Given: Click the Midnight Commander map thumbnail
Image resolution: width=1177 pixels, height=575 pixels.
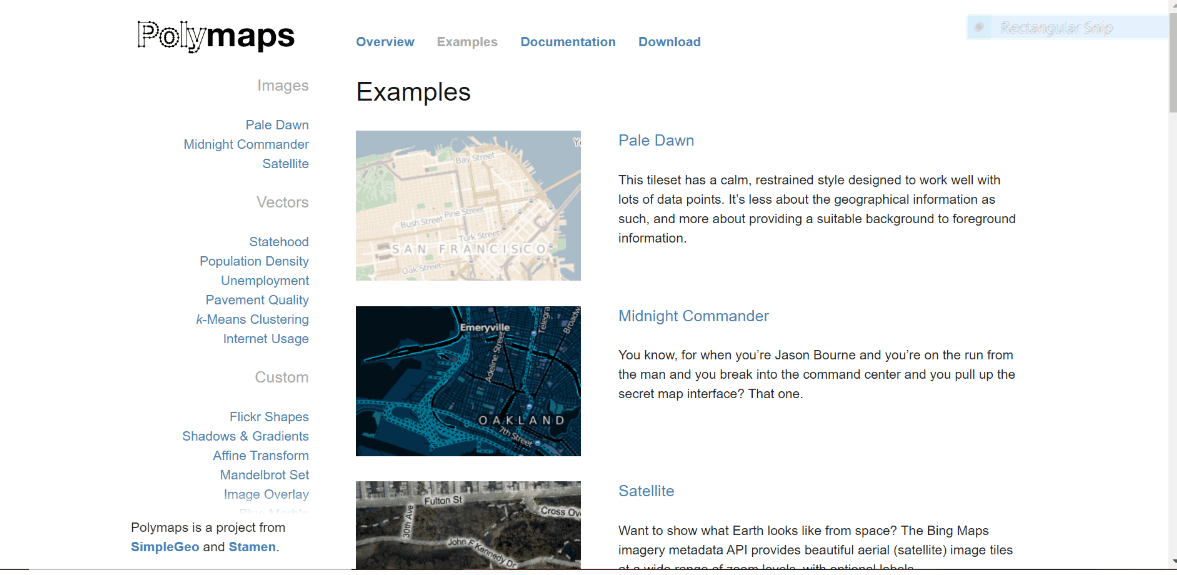Looking at the screenshot, I should (468, 380).
